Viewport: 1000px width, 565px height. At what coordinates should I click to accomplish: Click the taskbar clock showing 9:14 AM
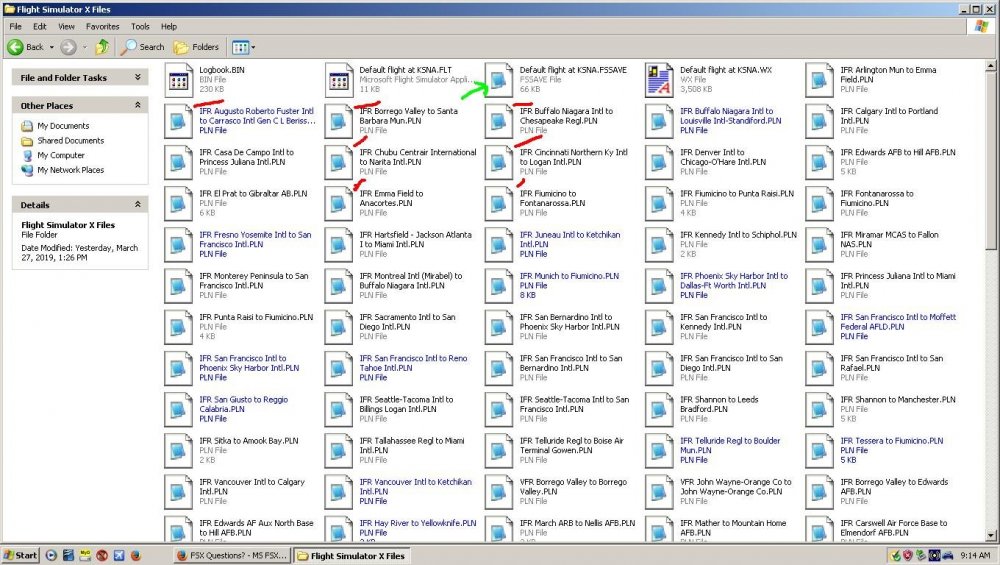pos(975,555)
